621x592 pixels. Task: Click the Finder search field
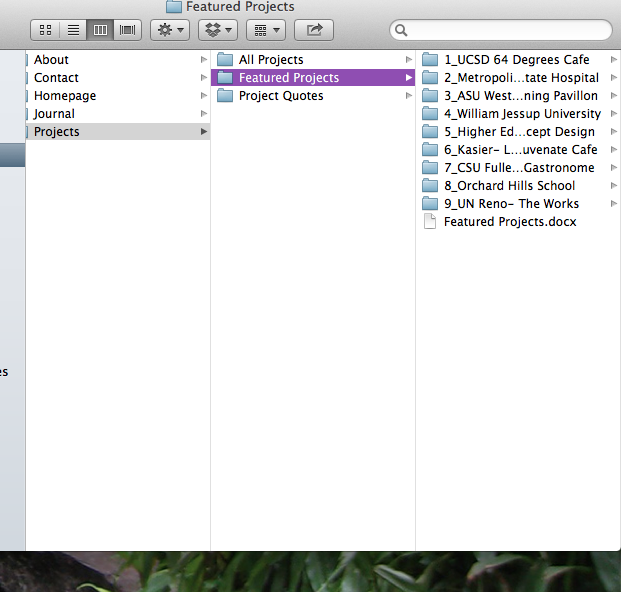tap(500, 30)
